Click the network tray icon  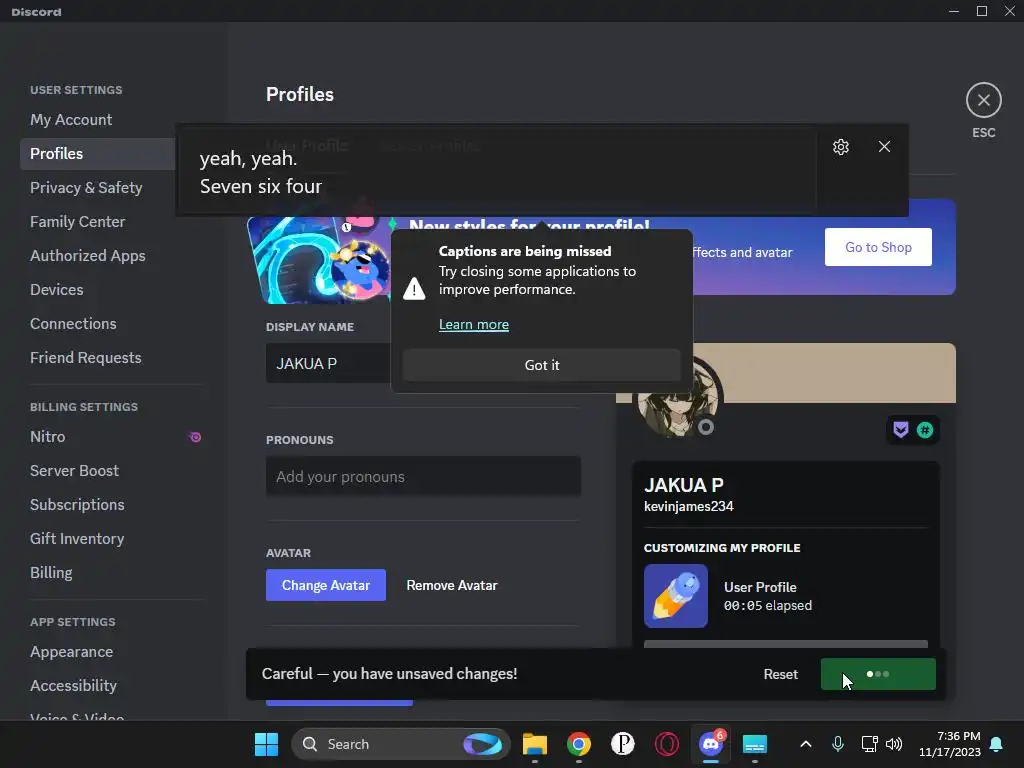click(869, 744)
